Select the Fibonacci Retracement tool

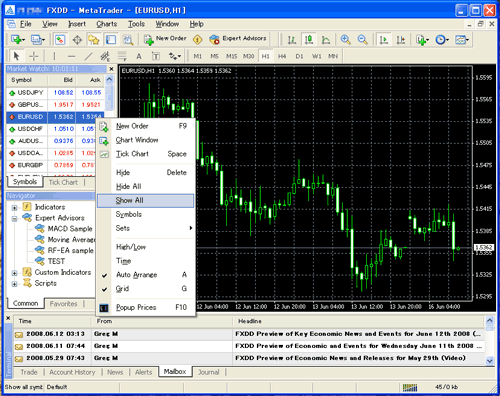[122, 56]
